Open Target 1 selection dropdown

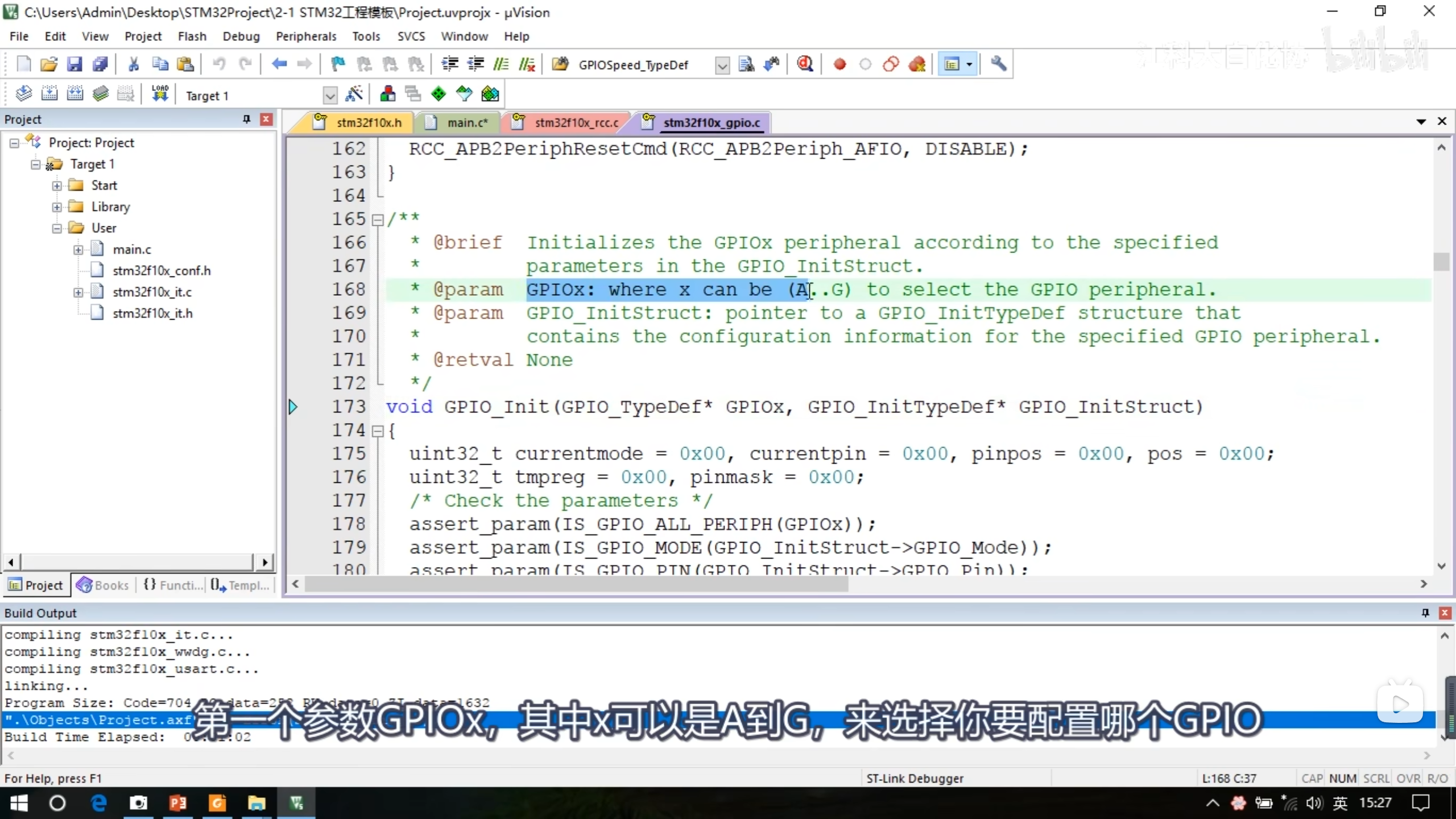coord(329,96)
